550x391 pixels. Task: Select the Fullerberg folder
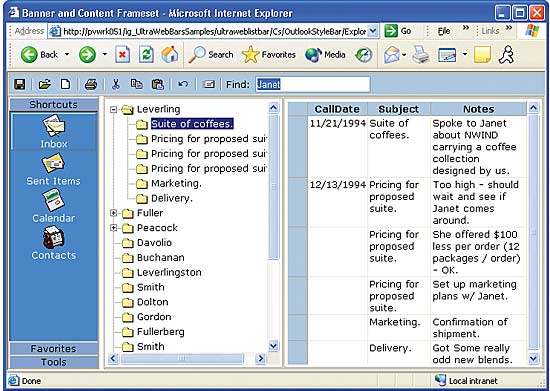click(x=161, y=332)
